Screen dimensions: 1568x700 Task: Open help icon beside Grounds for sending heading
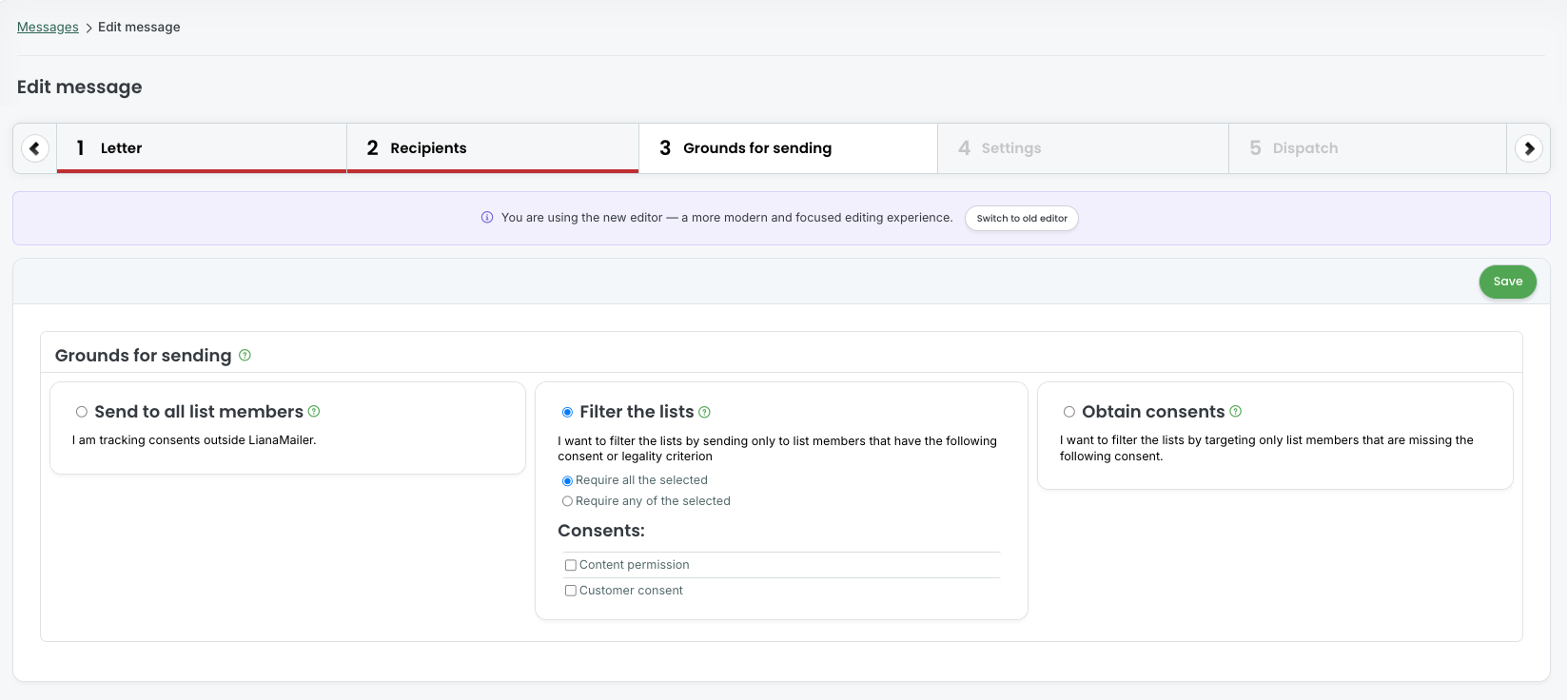245,355
